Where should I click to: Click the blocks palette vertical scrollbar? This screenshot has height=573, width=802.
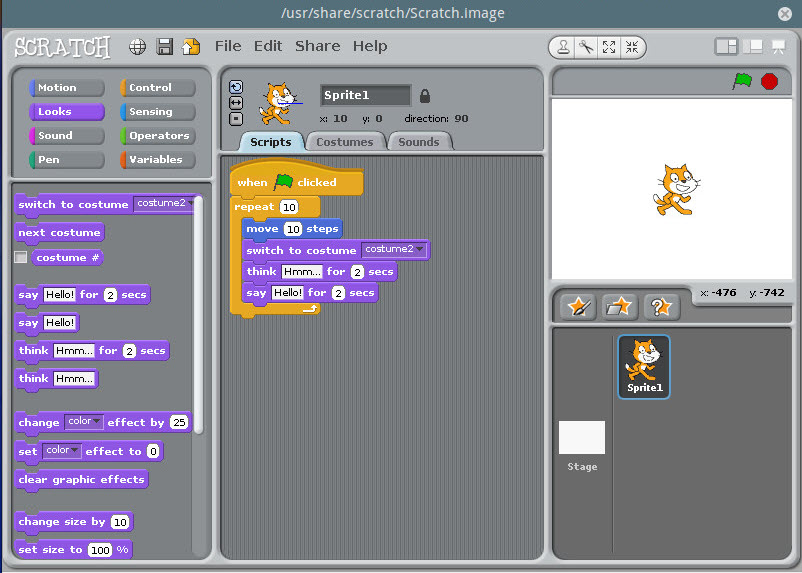pyautogui.click(x=198, y=315)
